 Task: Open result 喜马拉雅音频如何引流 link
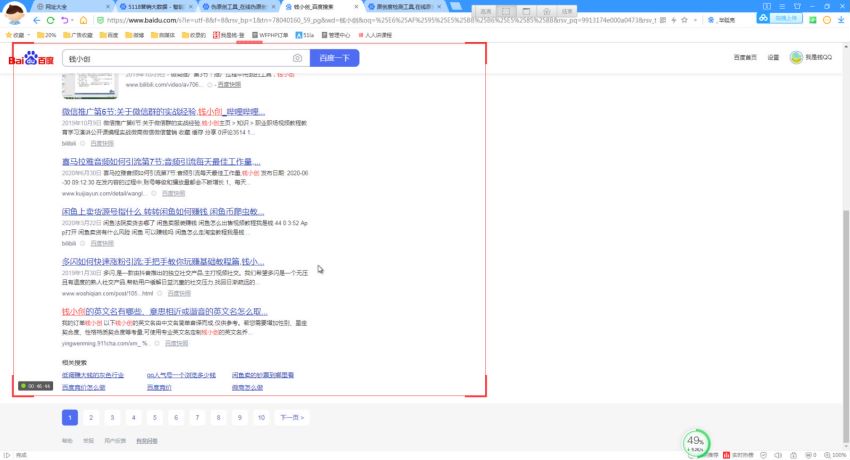click(x=161, y=161)
